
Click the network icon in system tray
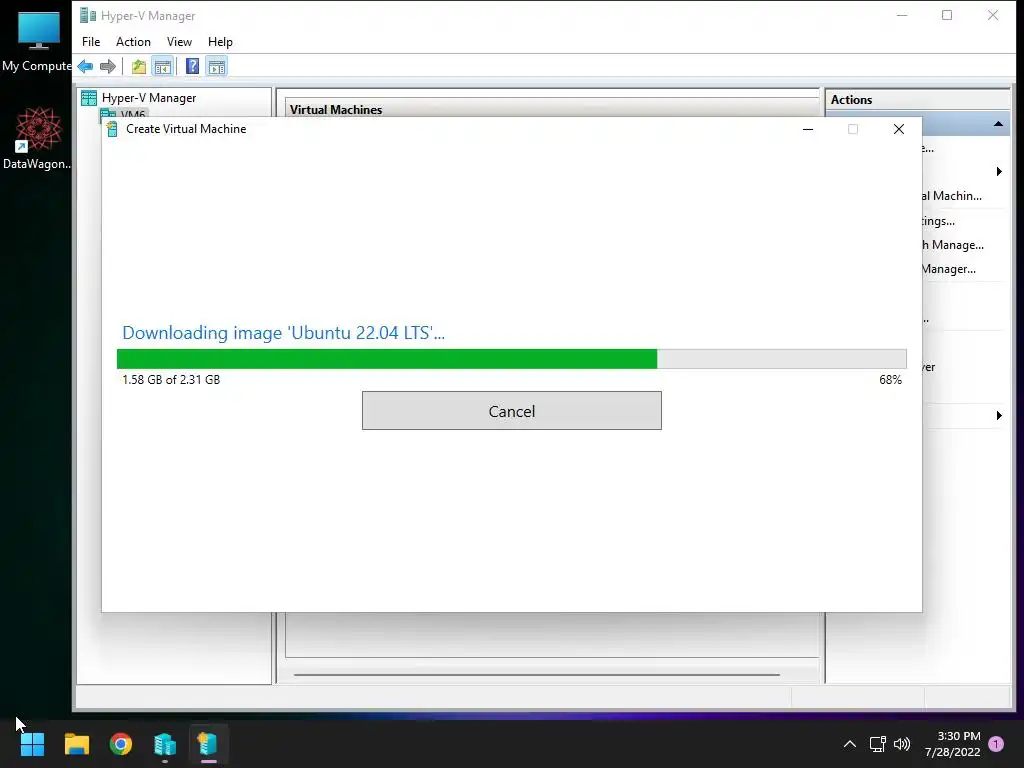[877, 743]
